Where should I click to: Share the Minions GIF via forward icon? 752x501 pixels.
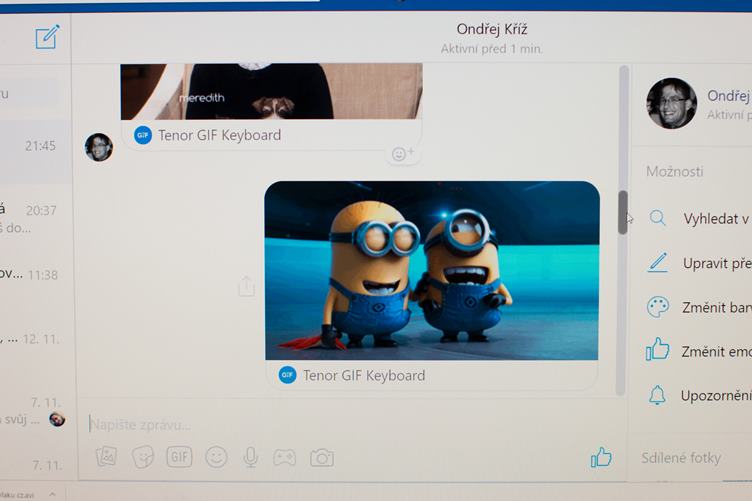tap(247, 286)
